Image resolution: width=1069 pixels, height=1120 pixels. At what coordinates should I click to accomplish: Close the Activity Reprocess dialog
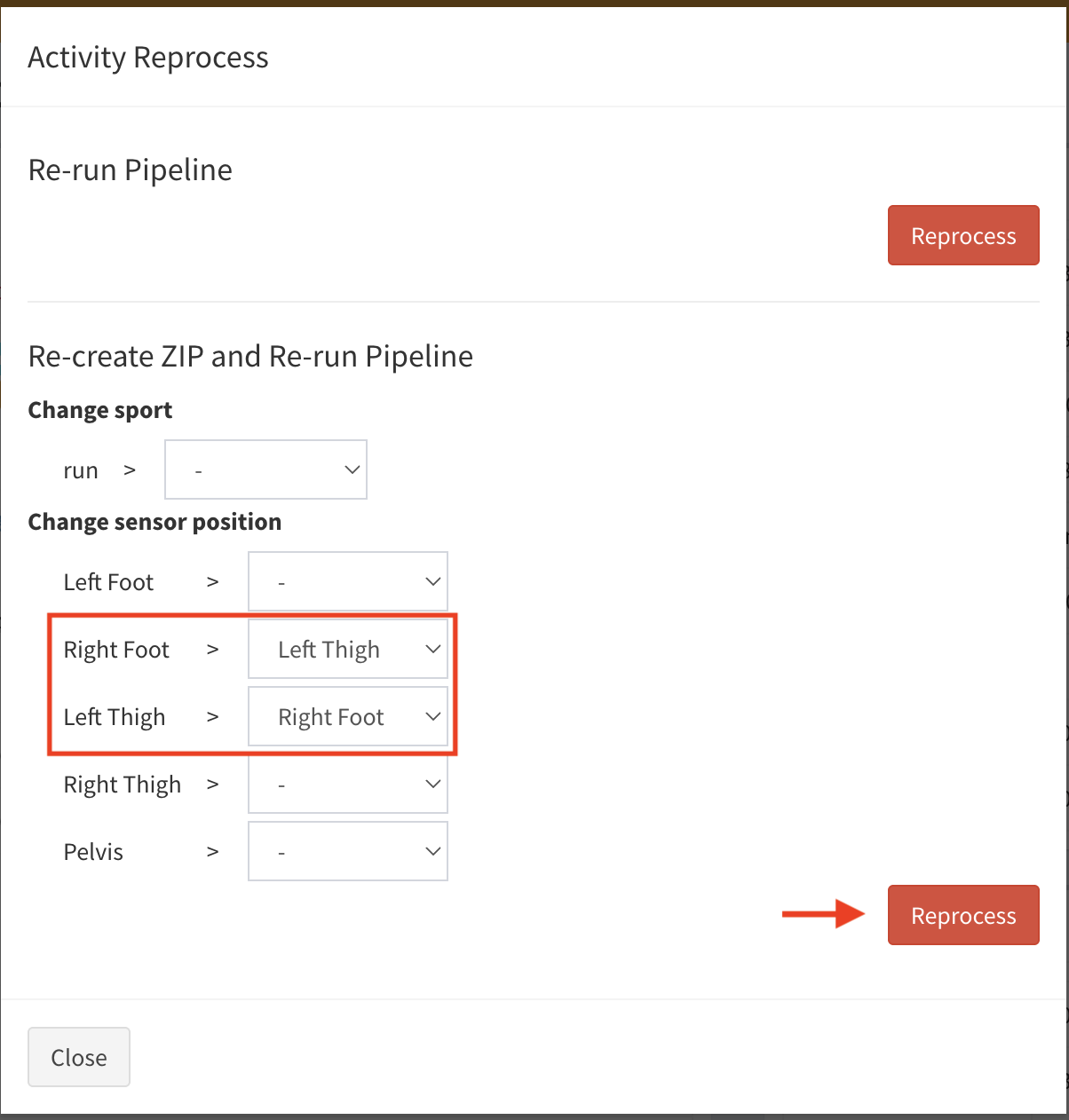point(79,1057)
